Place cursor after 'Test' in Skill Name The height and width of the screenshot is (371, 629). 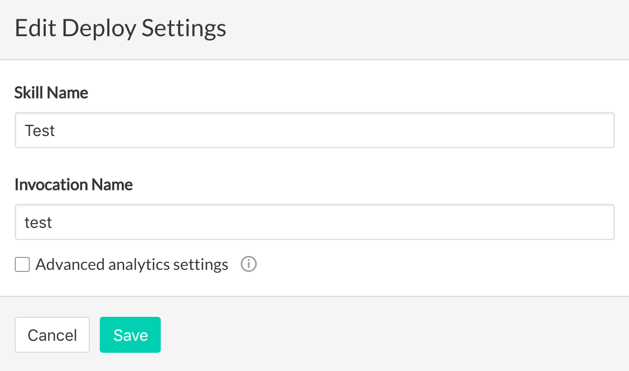(x=56, y=131)
